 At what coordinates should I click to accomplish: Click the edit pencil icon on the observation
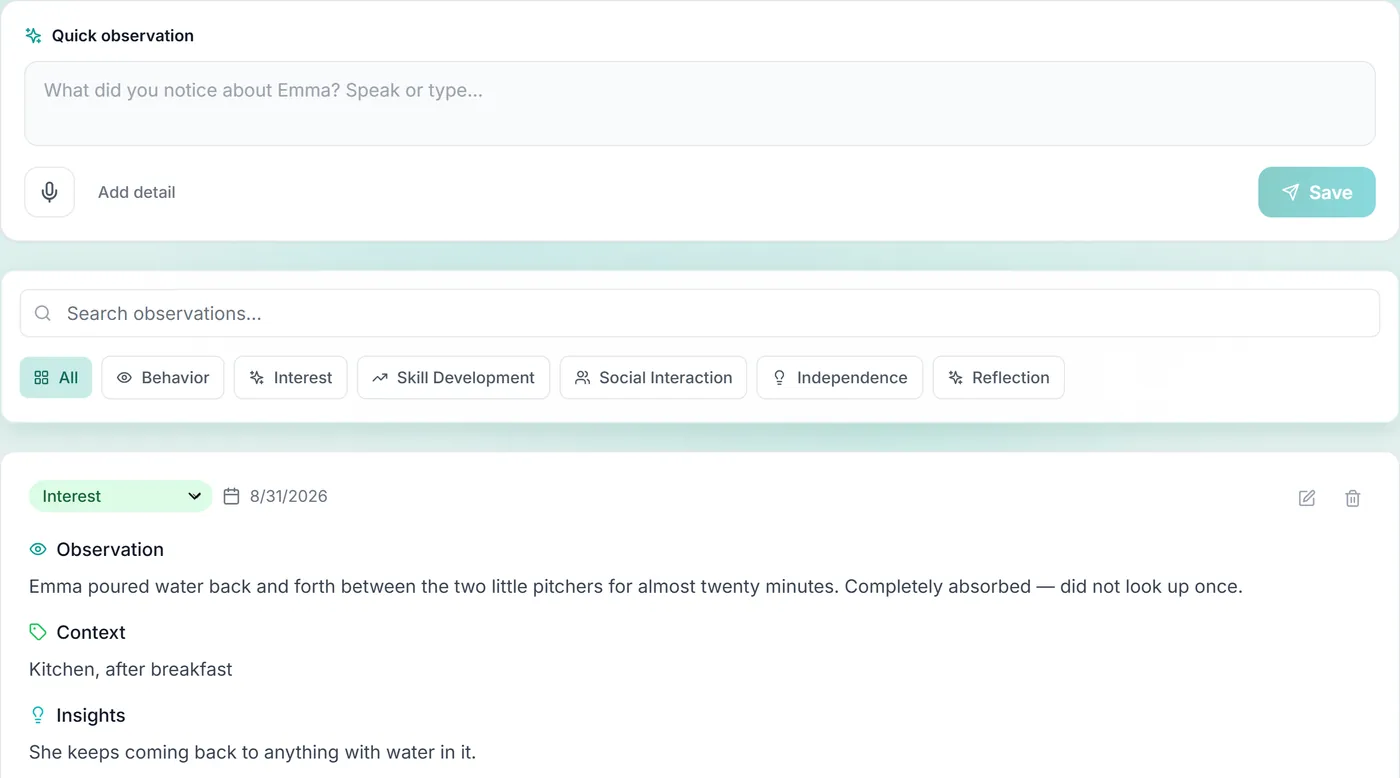tap(1307, 498)
